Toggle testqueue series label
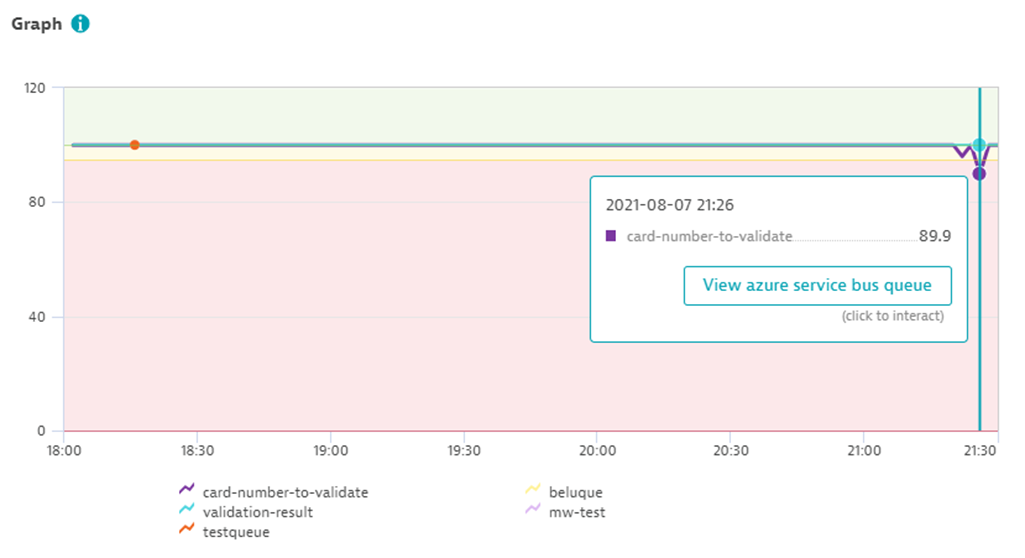Viewport: 1025px width, 558px height. [236, 532]
